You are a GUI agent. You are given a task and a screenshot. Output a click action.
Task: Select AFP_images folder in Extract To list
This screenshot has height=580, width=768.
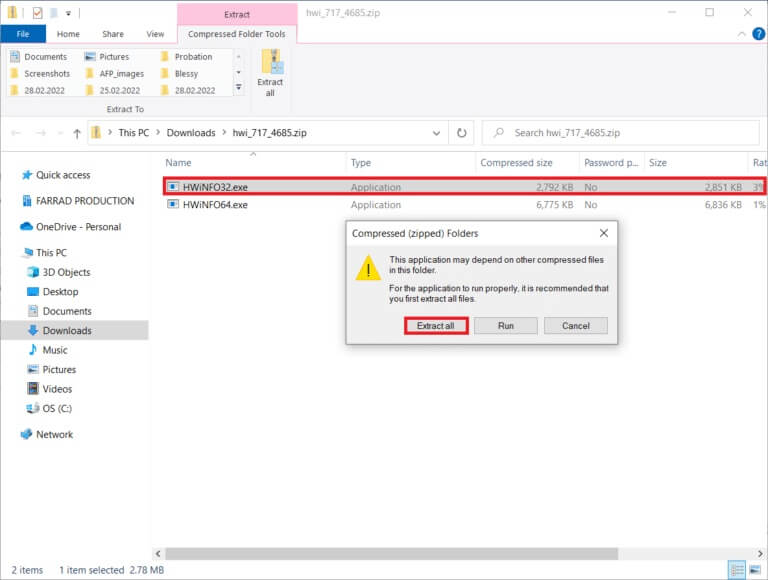coord(115,73)
